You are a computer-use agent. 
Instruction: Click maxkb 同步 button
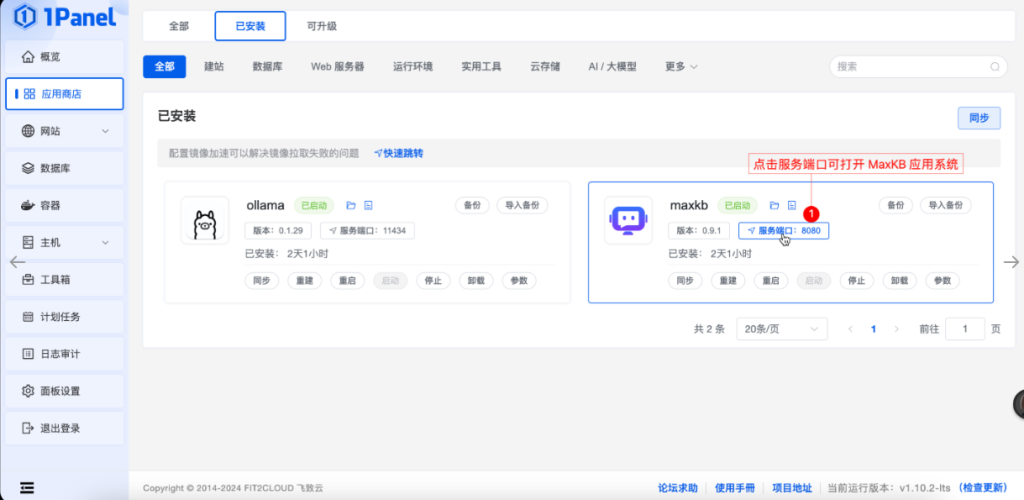point(685,281)
